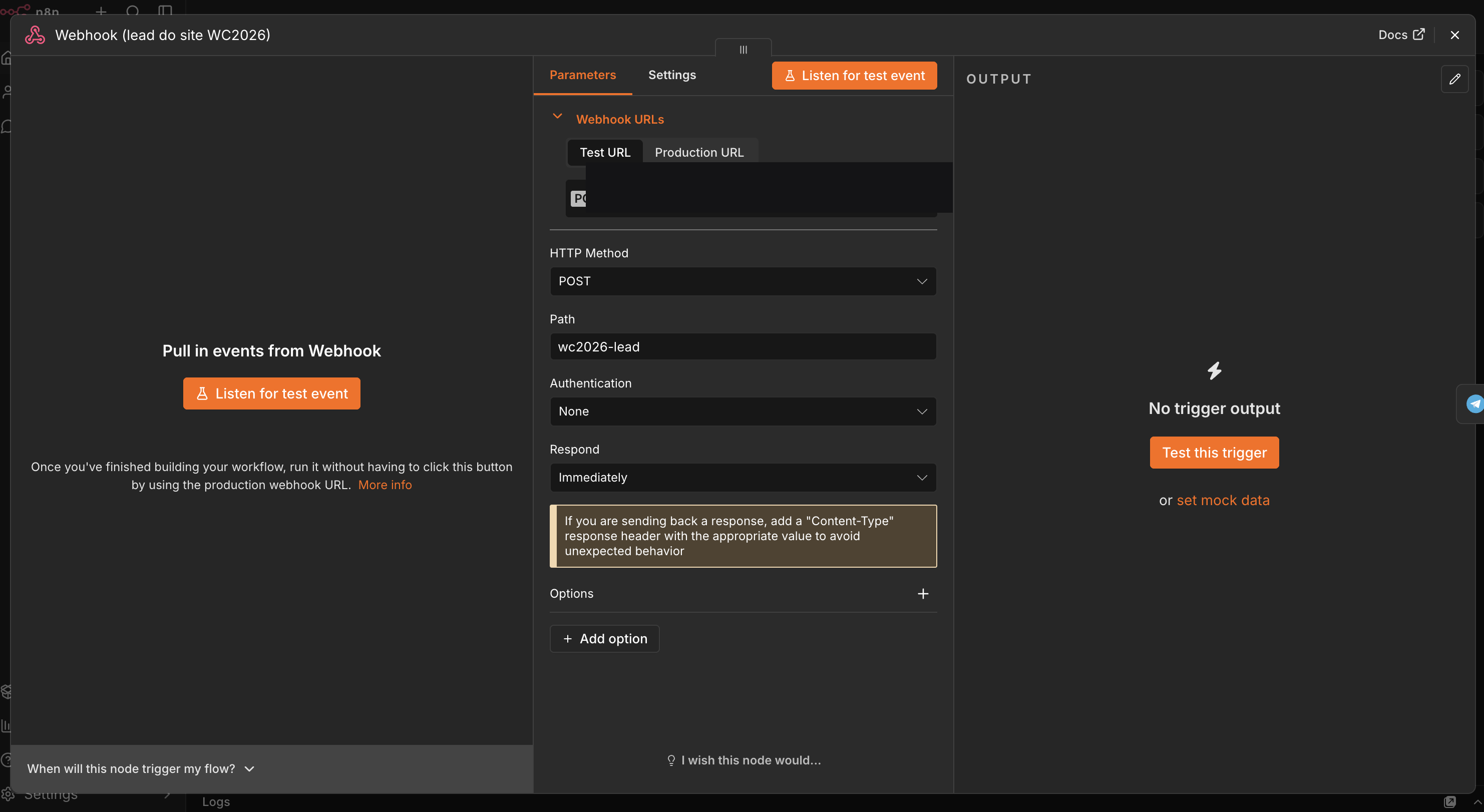Select Production URL tab

point(699,152)
